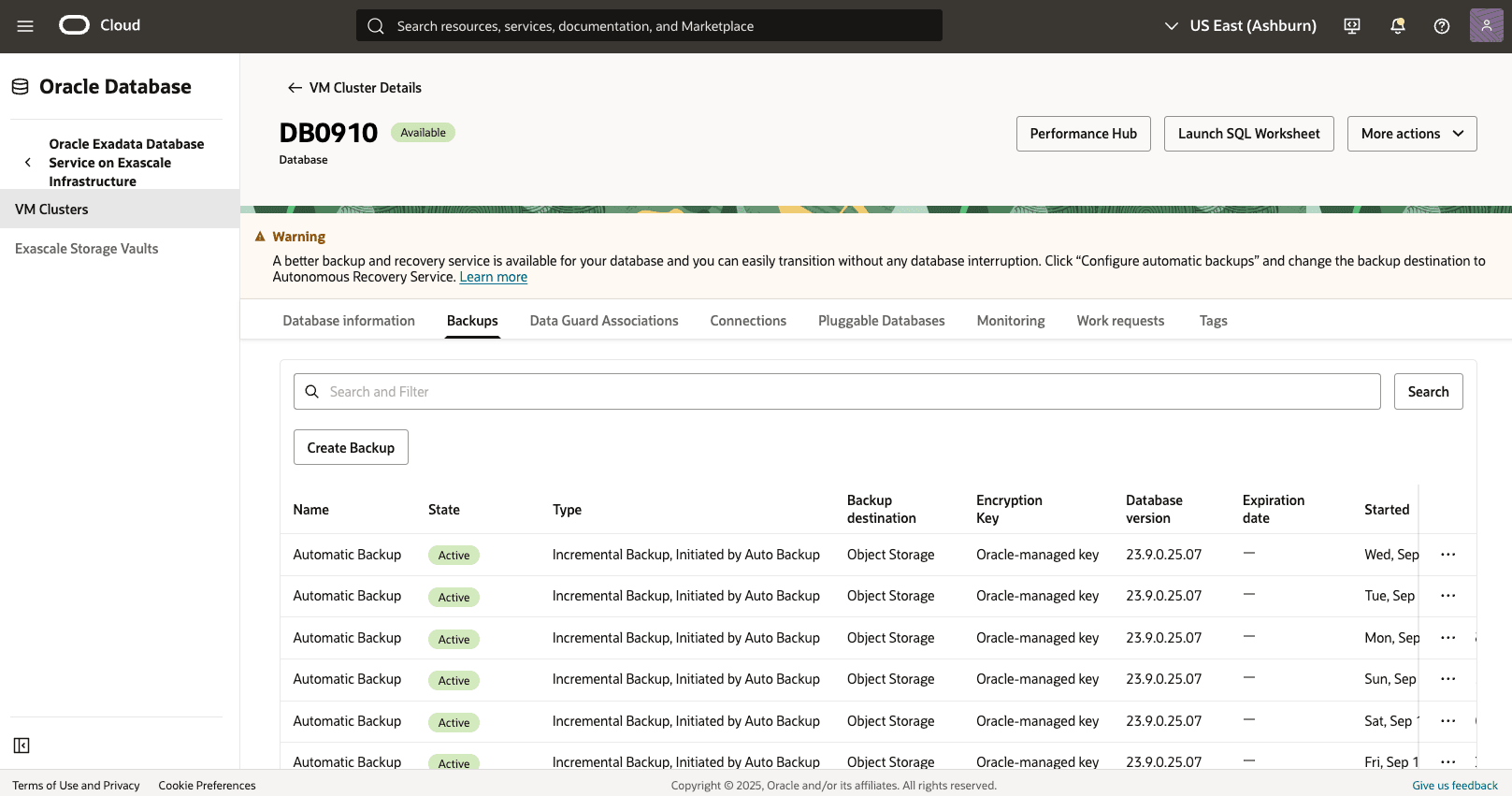Open actions menu for Sun, Sep backup row
This screenshot has height=796, width=1512.
coord(1448,679)
